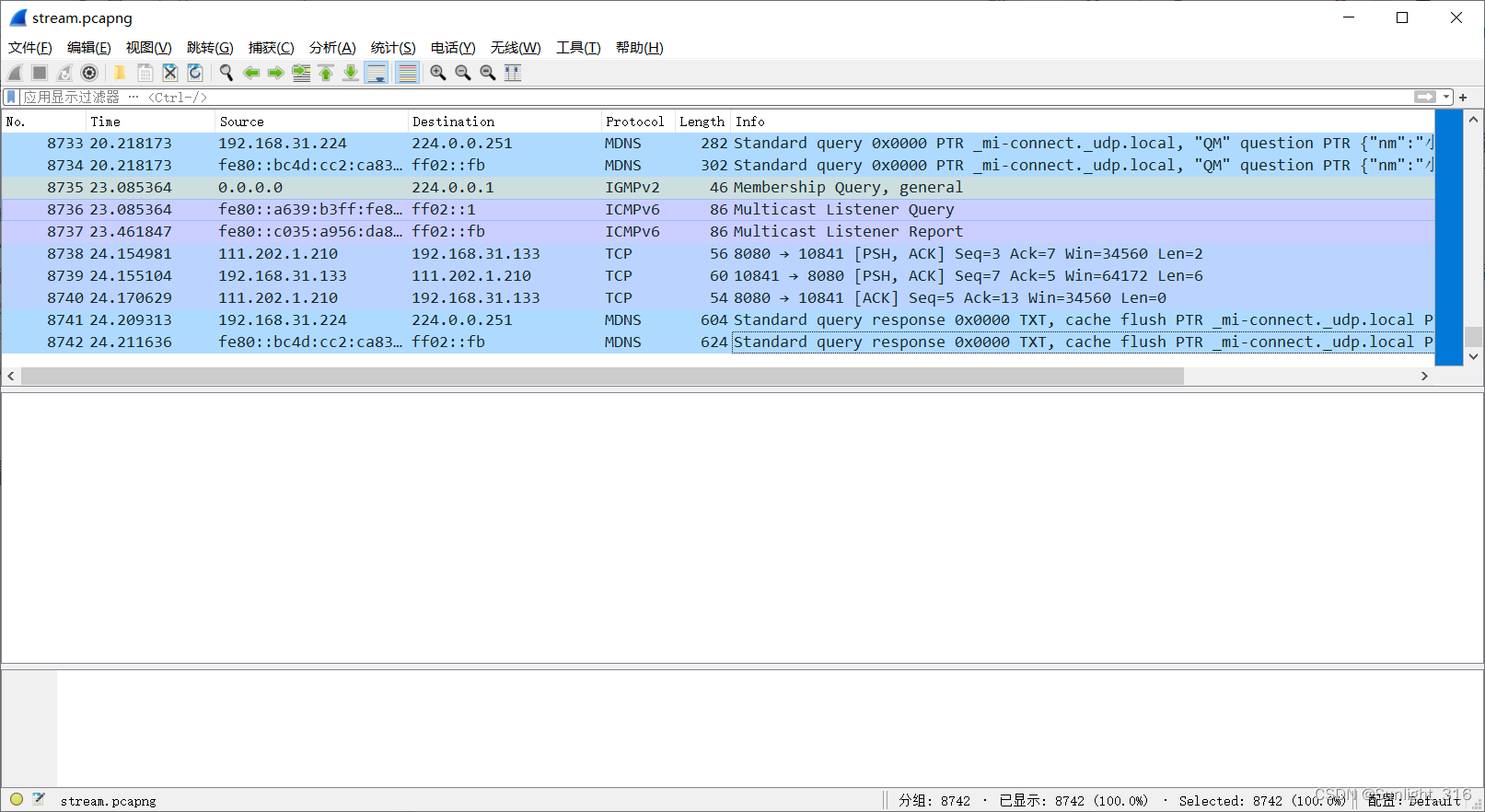The width and height of the screenshot is (1485, 812).
Task: Close this capture file icon
Action: pyautogui.click(x=169, y=73)
